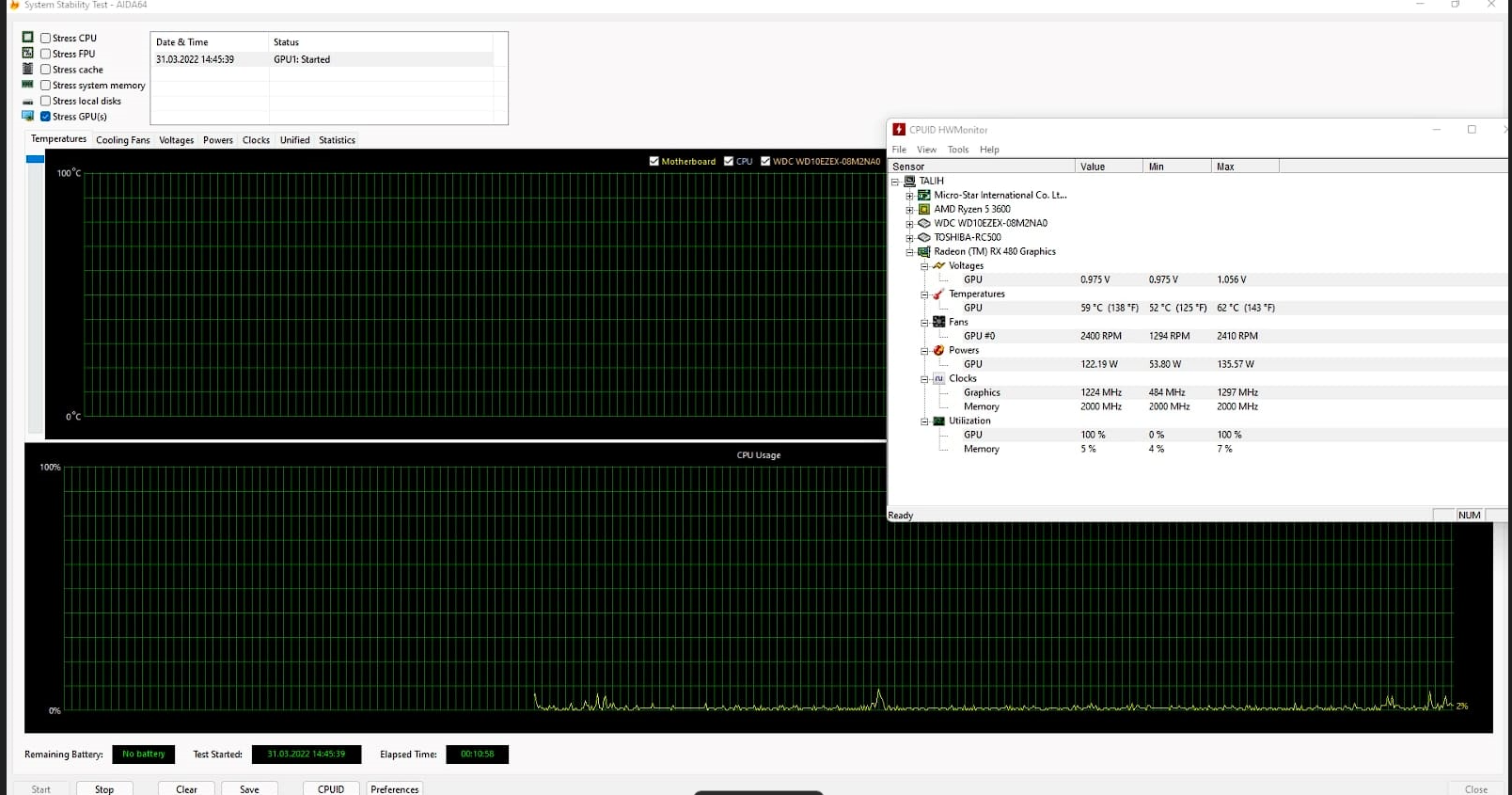Enable the Stress CPU checkbox

coord(45,39)
